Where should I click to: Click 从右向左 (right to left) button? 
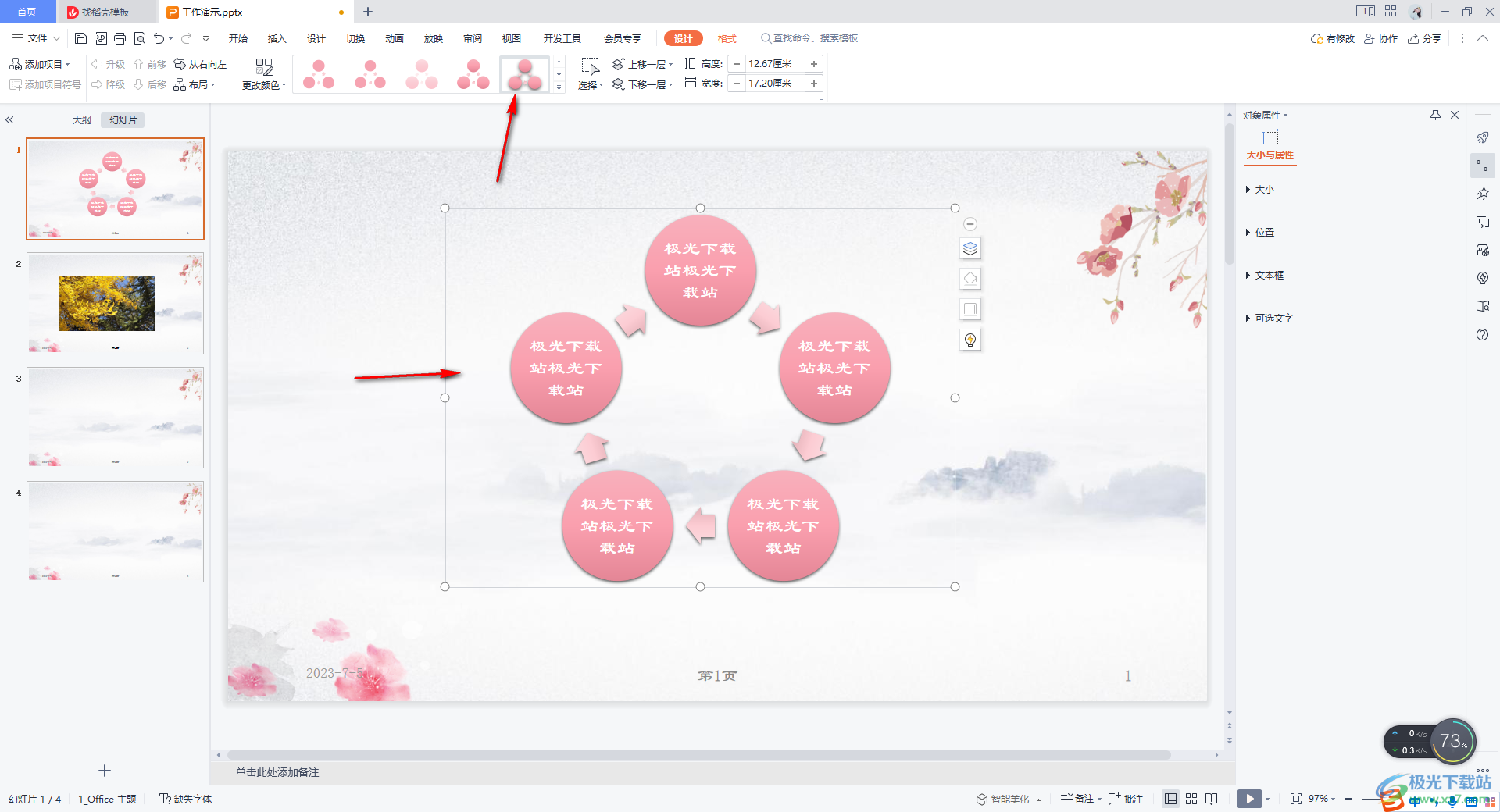(x=200, y=64)
